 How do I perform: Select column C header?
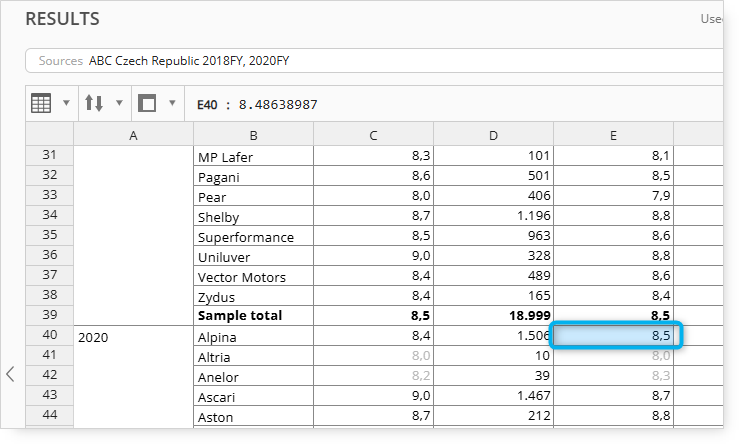click(373, 136)
